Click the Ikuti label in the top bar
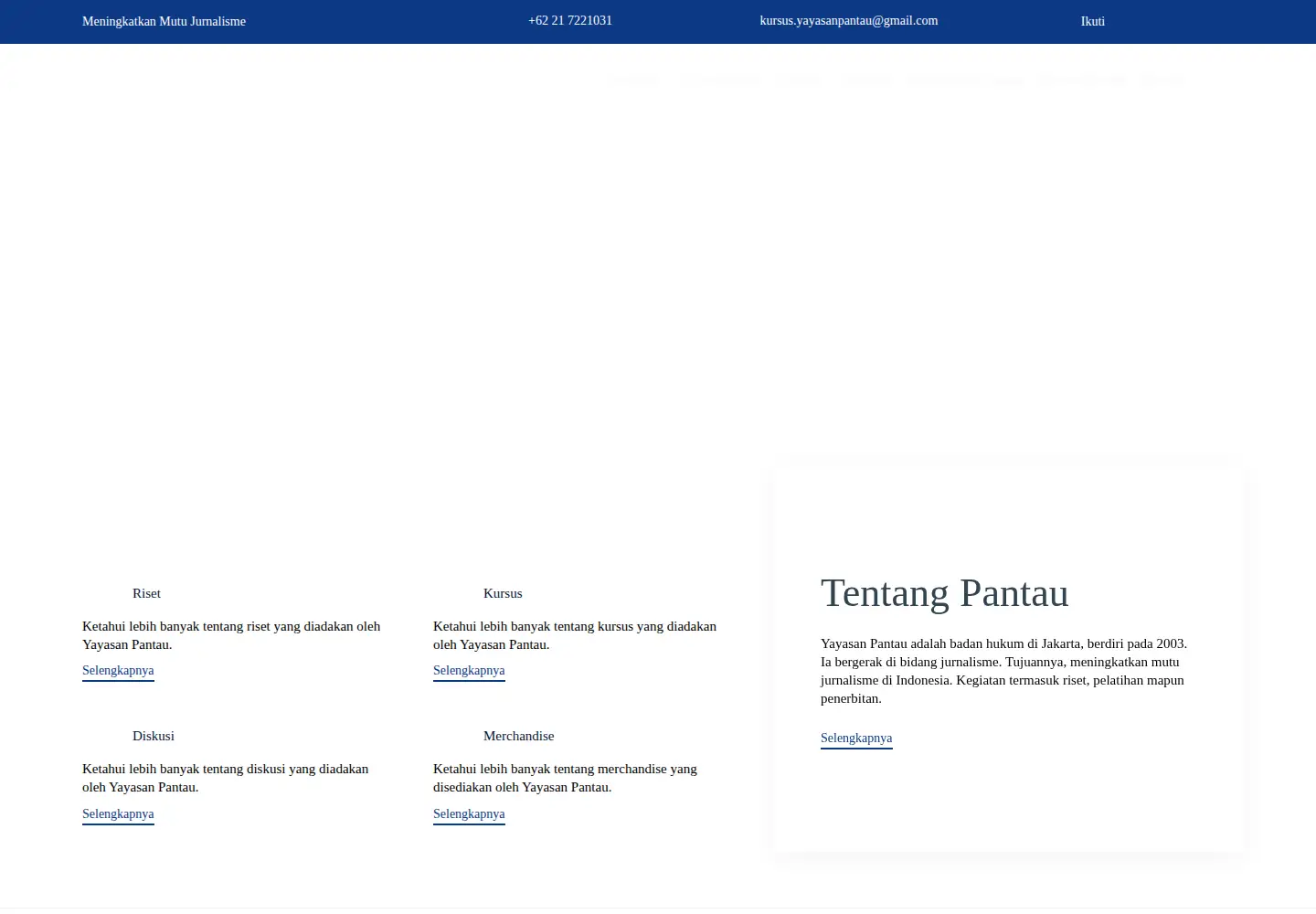 tap(1093, 21)
